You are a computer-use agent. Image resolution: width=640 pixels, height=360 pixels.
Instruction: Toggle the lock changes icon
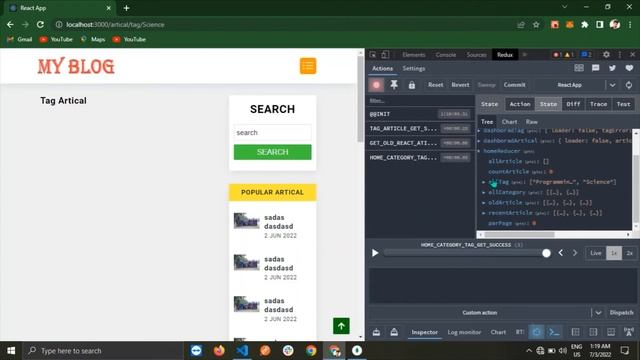pyautogui.click(x=411, y=85)
